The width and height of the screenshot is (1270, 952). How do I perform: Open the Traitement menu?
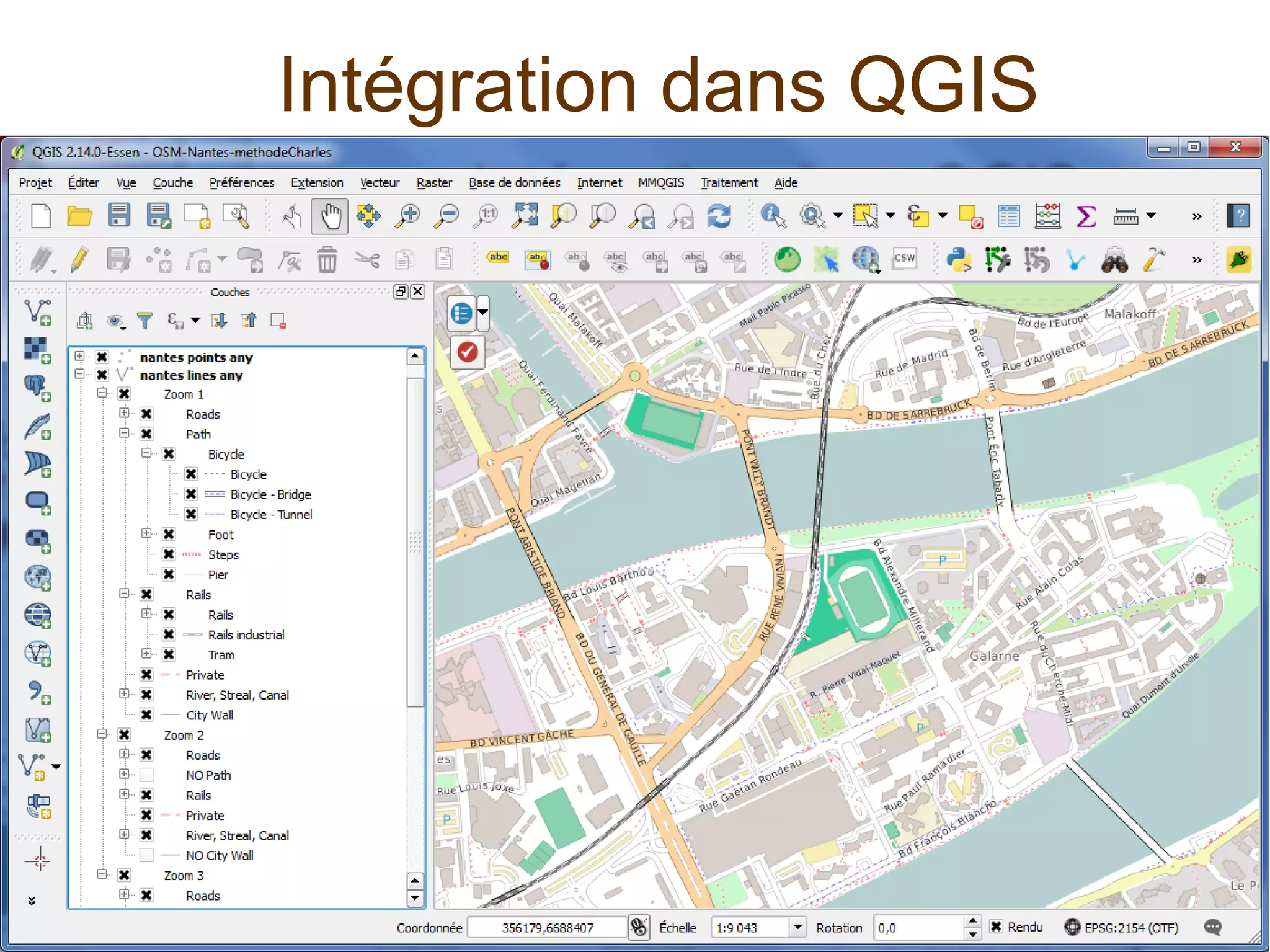[x=729, y=182]
